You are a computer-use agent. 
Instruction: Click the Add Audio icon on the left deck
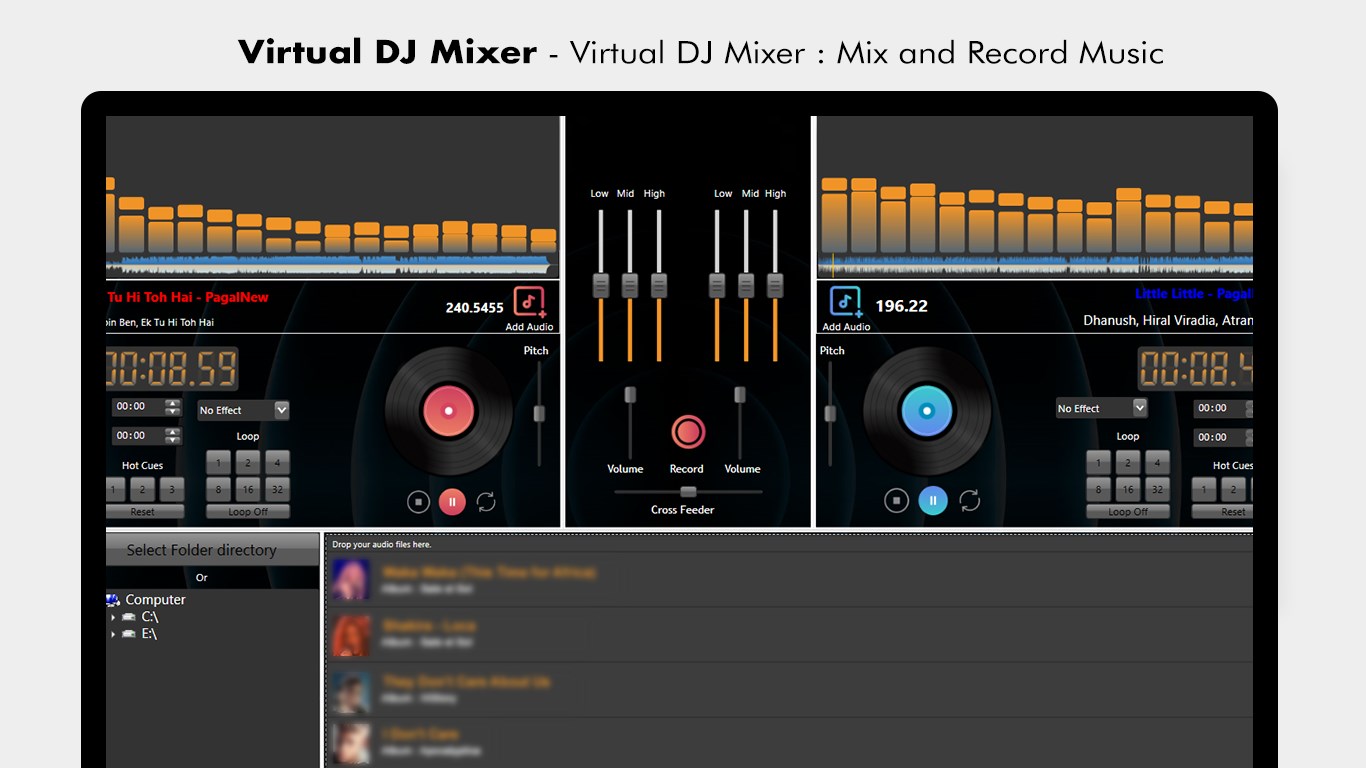pyautogui.click(x=528, y=303)
